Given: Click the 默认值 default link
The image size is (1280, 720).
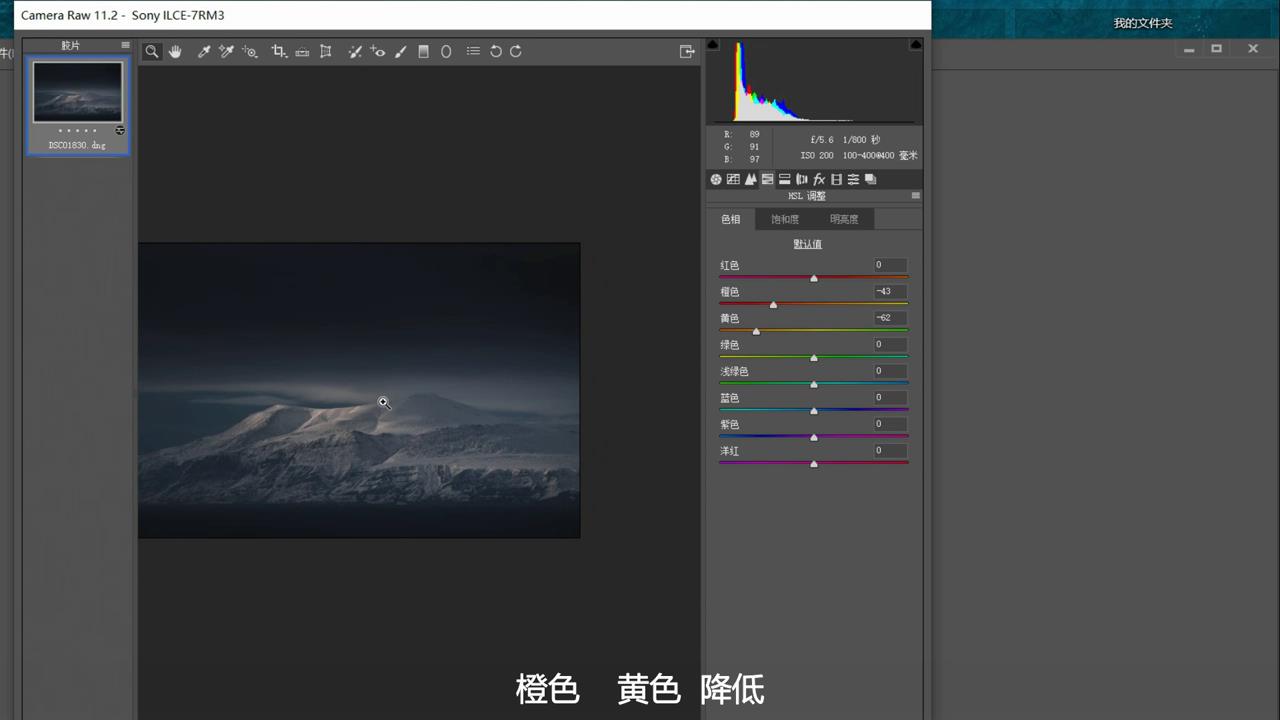Looking at the screenshot, I should [x=808, y=244].
